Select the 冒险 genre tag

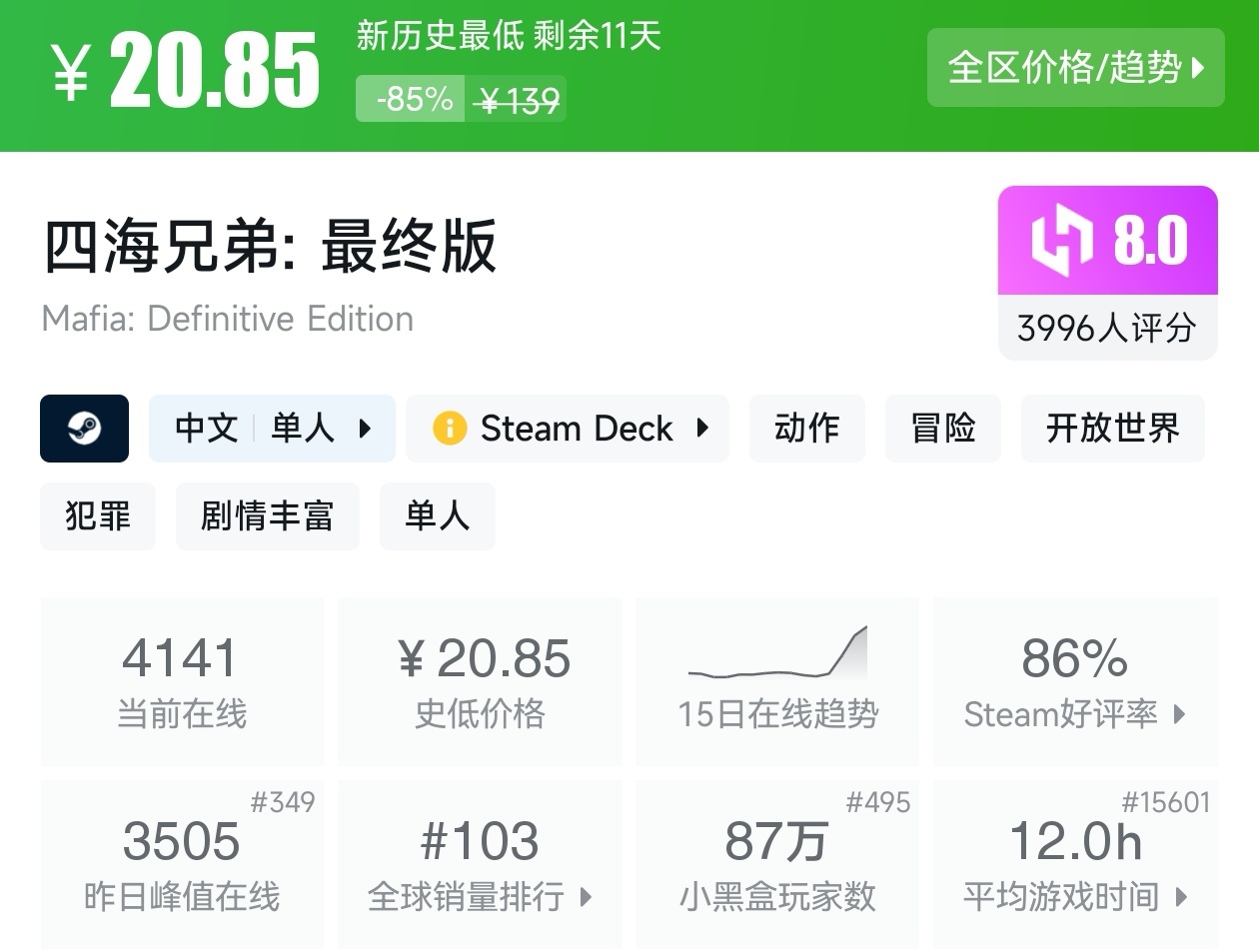click(942, 429)
